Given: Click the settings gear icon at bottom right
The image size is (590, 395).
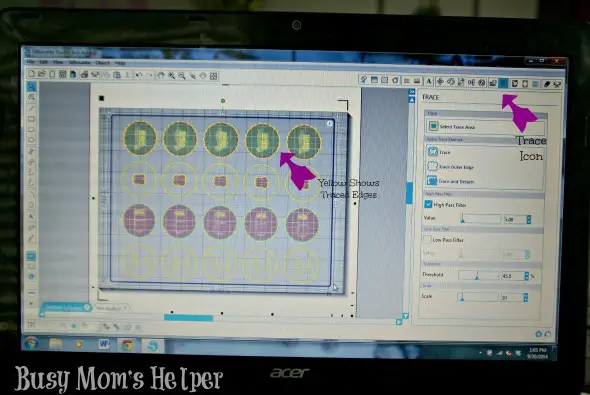Looking at the screenshot, I should pos(538,334).
